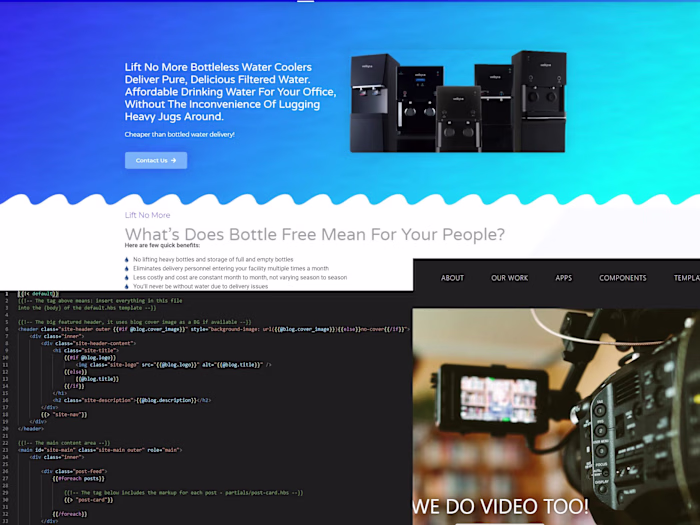This screenshot has height=525, width=700.
Task: Click the 'post-feed' div code line
Action: pyautogui.click(x=74, y=471)
